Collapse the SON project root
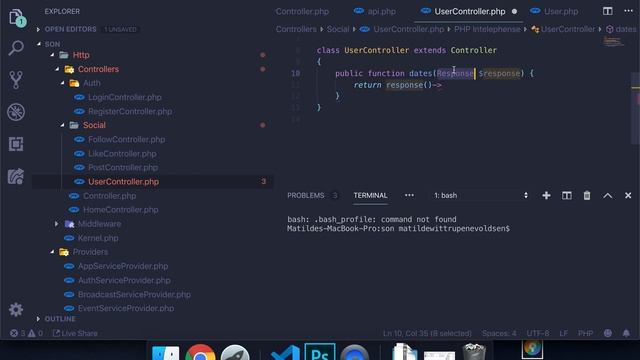This screenshot has width=640, height=360. [x=39, y=44]
